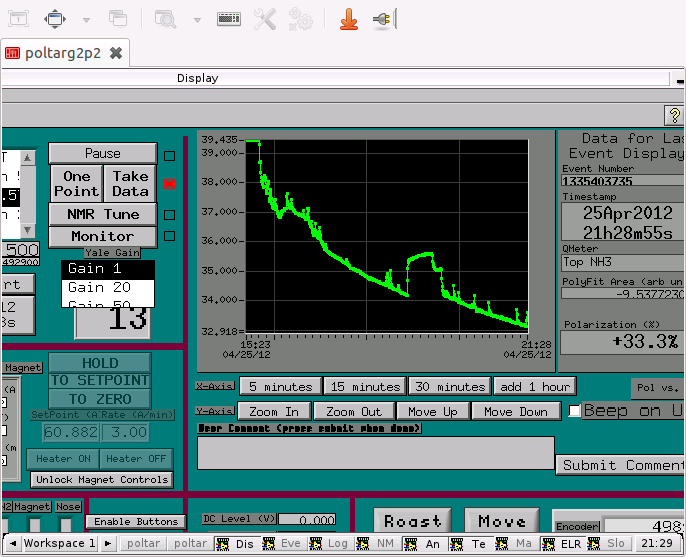Close the poltarg2p2 tab
The width and height of the screenshot is (686, 557).
116,53
